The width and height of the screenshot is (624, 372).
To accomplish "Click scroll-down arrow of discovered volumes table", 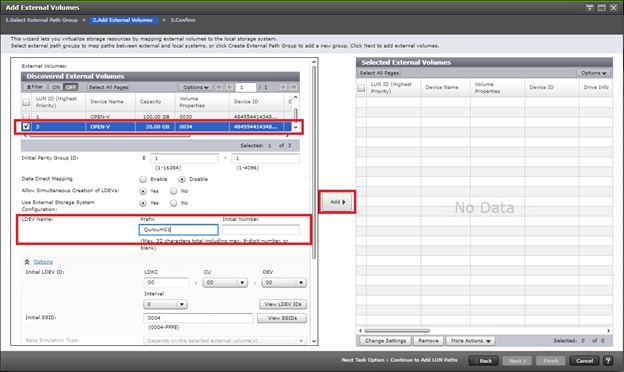I will [295, 127].
